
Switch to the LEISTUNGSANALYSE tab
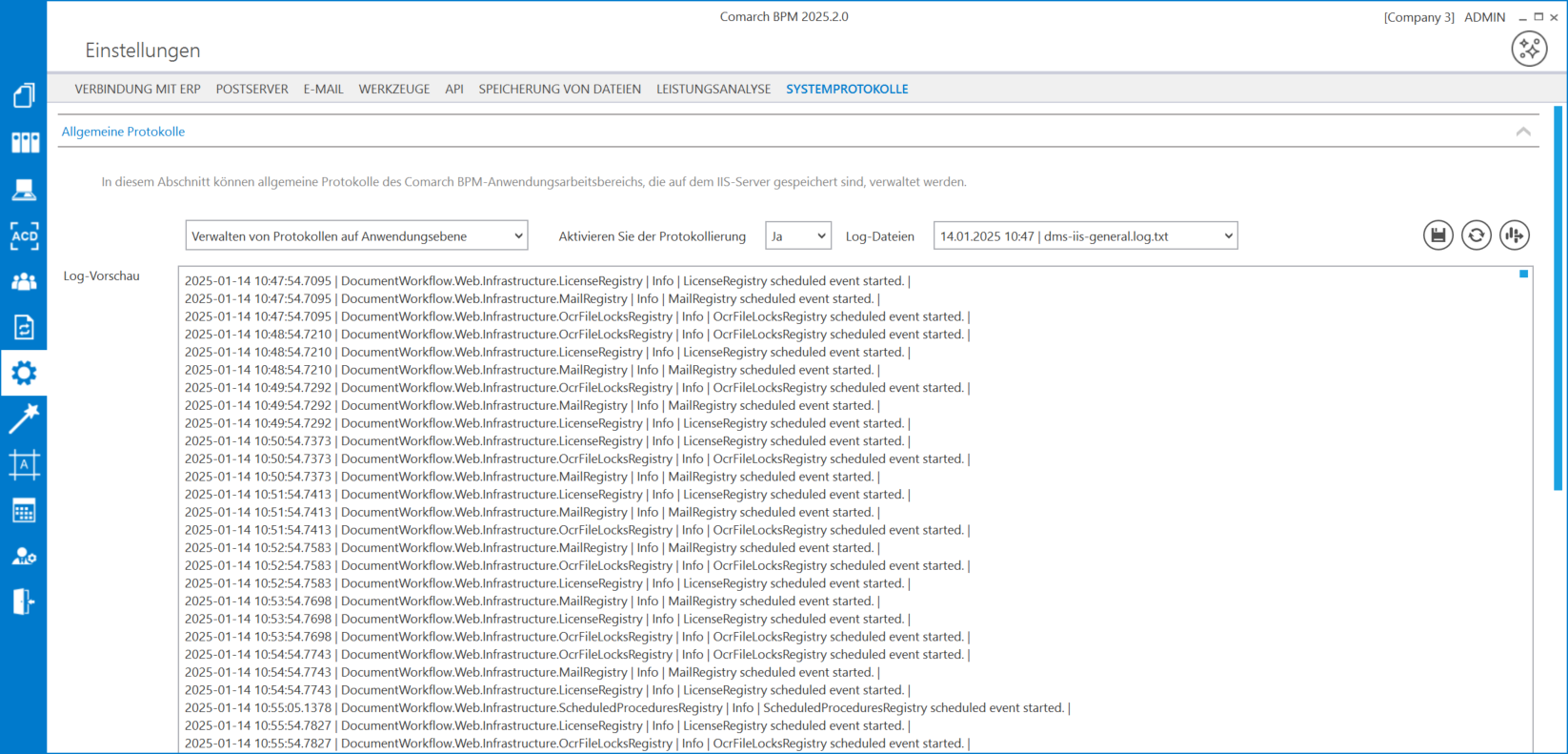pyautogui.click(x=714, y=89)
